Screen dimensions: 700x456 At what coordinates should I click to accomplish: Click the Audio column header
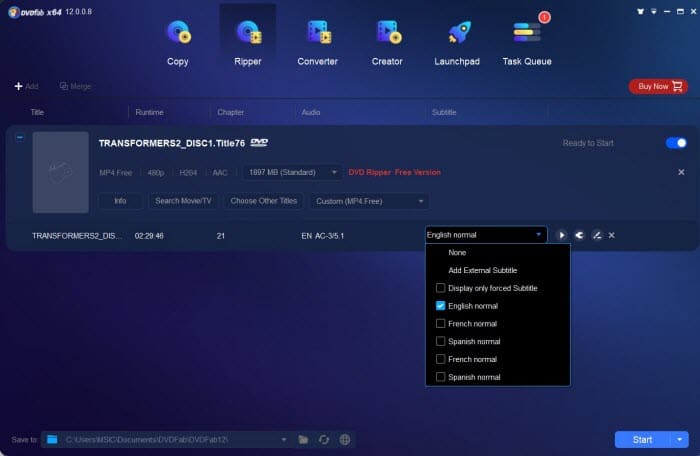tap(311, 112)
